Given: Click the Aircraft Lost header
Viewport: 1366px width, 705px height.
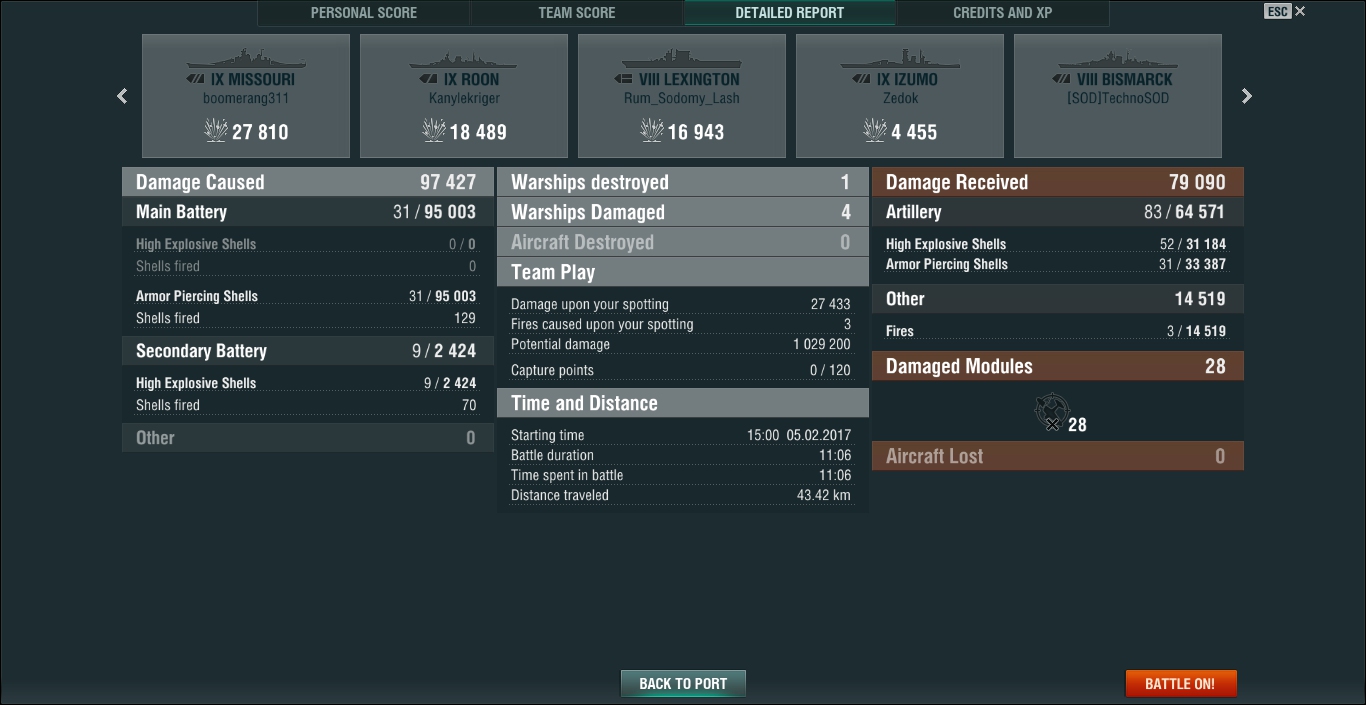Looking at the screenshot, I should 1058,456.
